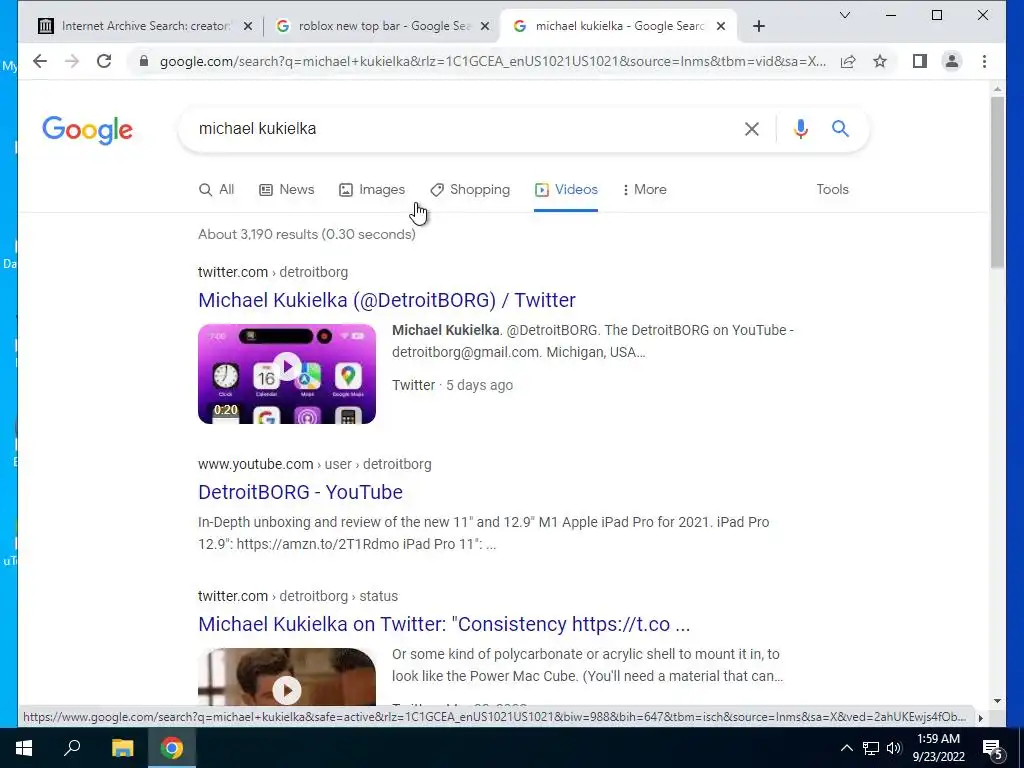Select the Videos results tab
This screenshot has width=1024, height=768.
pos(566,189)
